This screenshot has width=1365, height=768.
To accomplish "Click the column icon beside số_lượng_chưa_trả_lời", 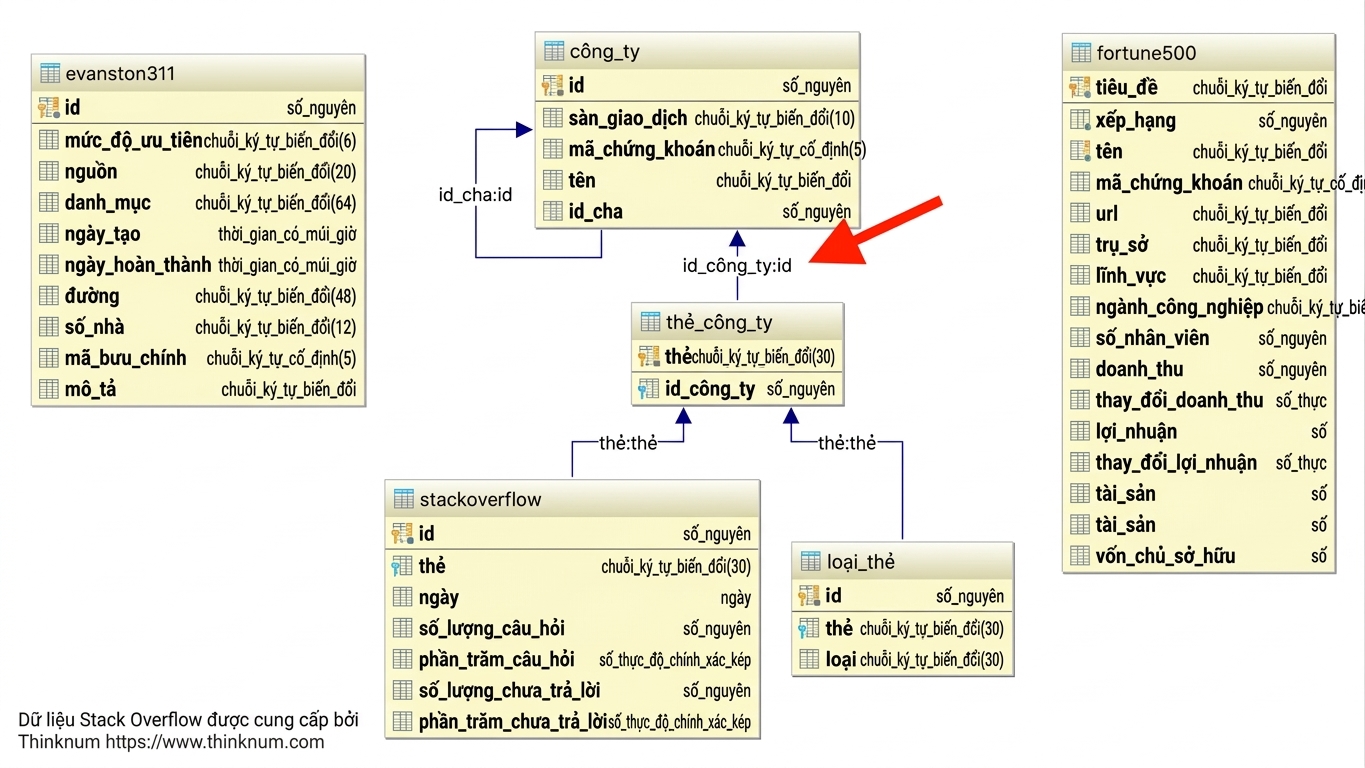I will [x=403, y=690].
